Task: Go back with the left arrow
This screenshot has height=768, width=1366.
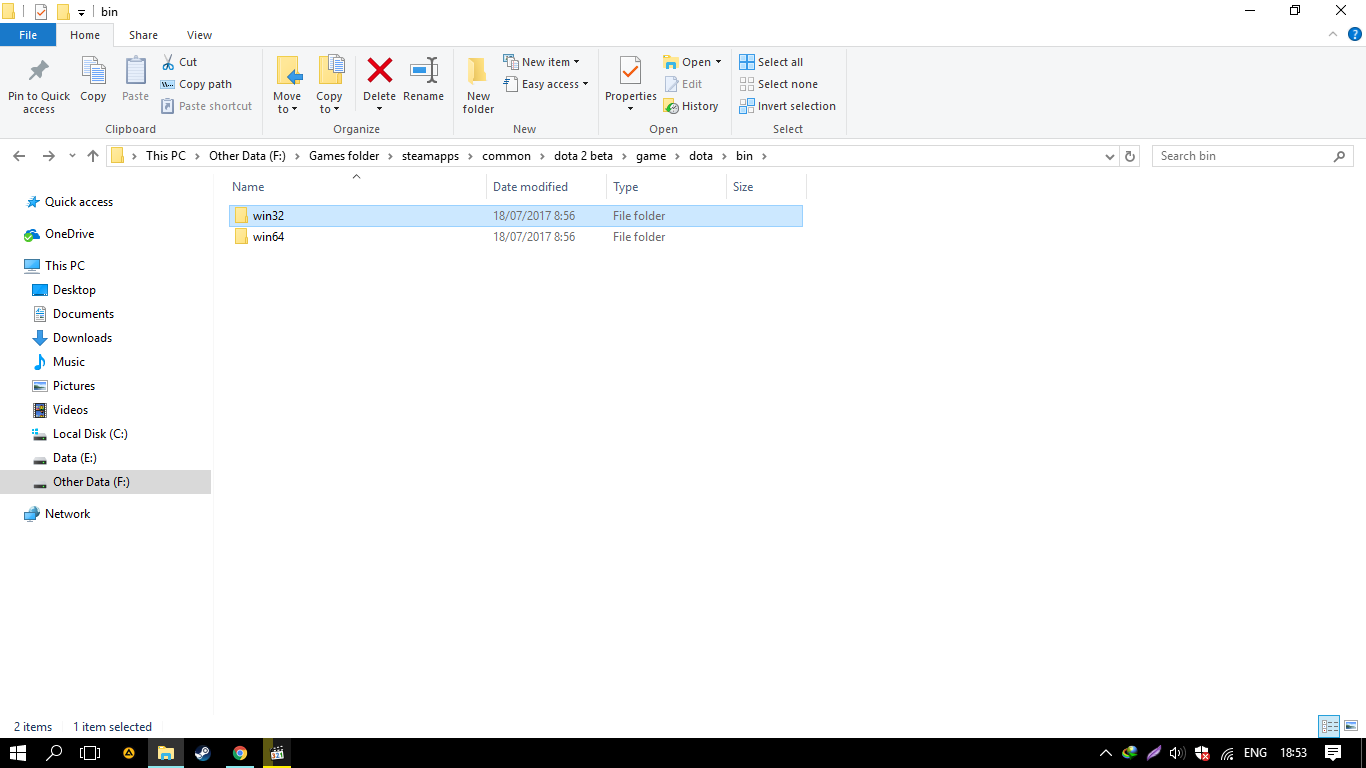Action: point(19,156)
